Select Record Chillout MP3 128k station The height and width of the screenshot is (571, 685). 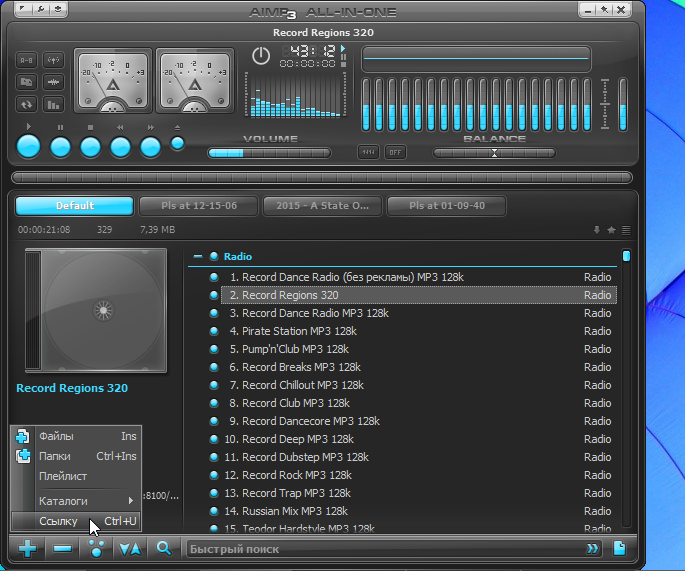point(302,385)
